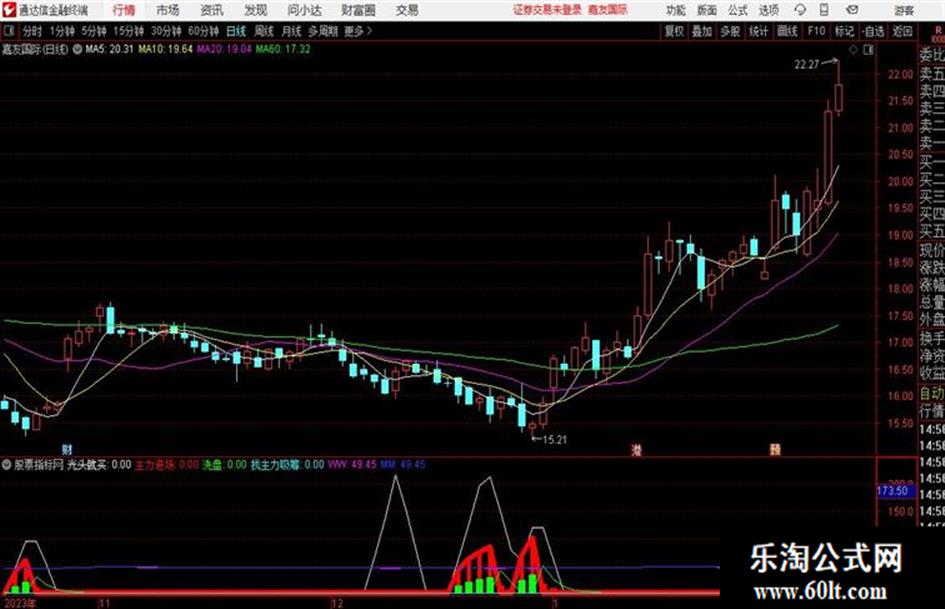Image resolution: width=945 pixels, height=609 pixels.
Task: Click the 15.21 low price label
Action: [554, 440]
